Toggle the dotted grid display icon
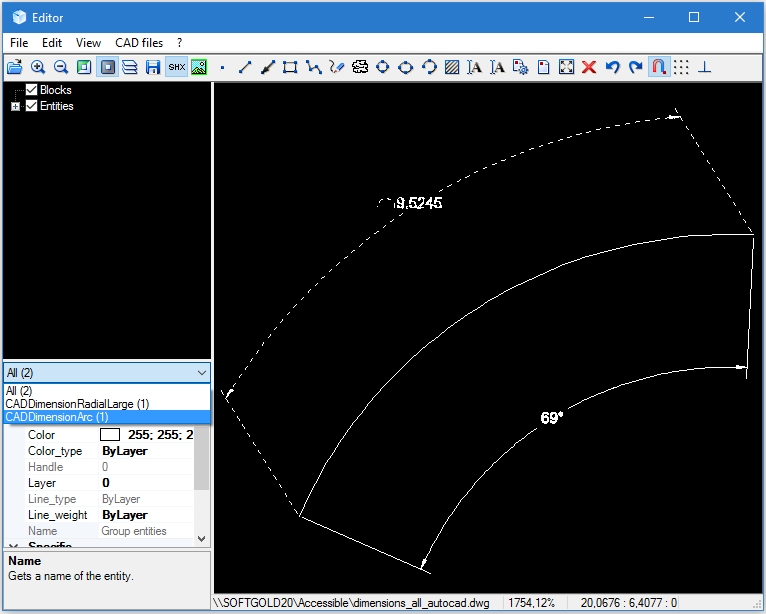766x614 pixels. click(681, 67)
